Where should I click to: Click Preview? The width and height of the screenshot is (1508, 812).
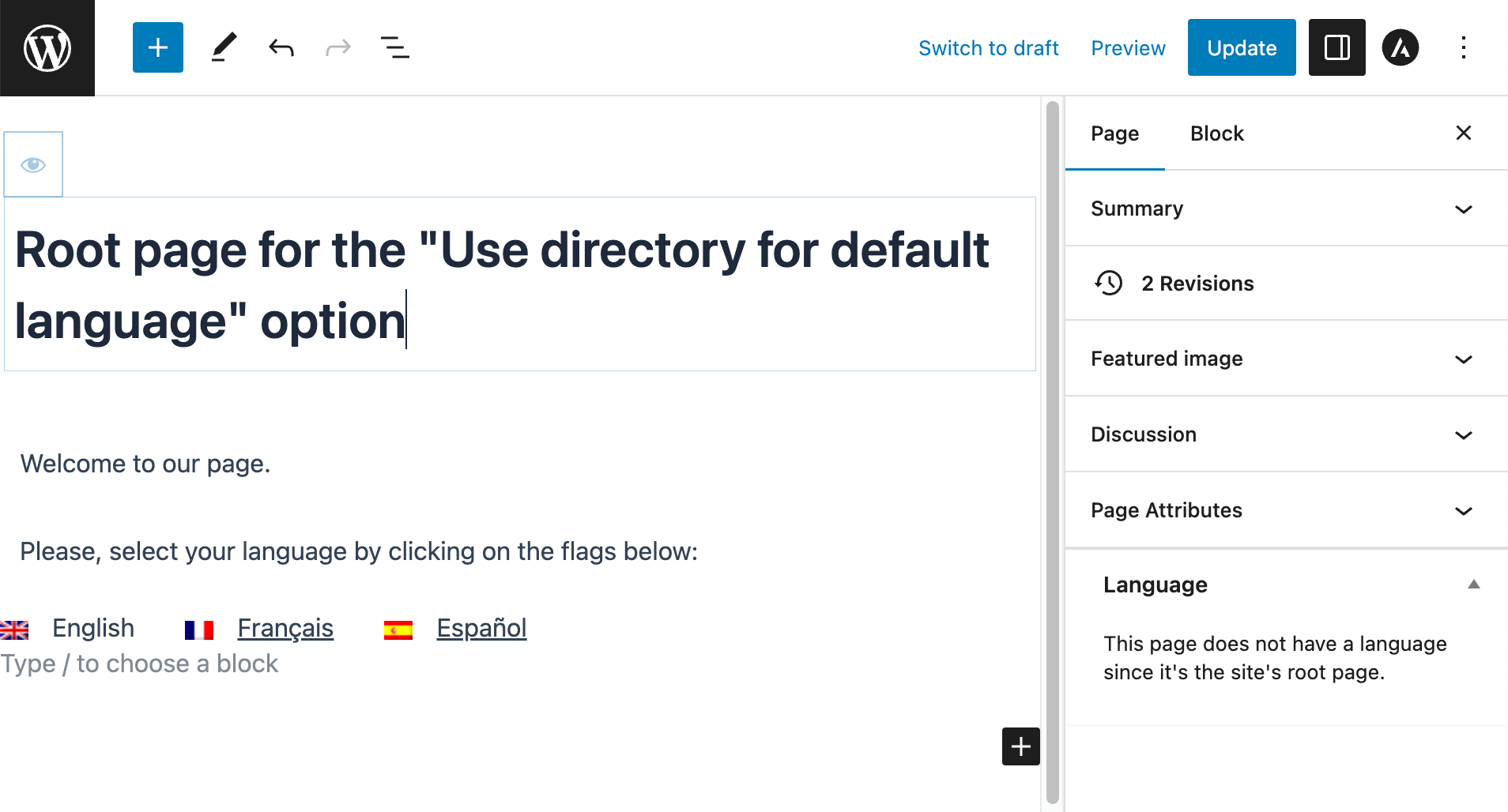(x=1128, y=48)
